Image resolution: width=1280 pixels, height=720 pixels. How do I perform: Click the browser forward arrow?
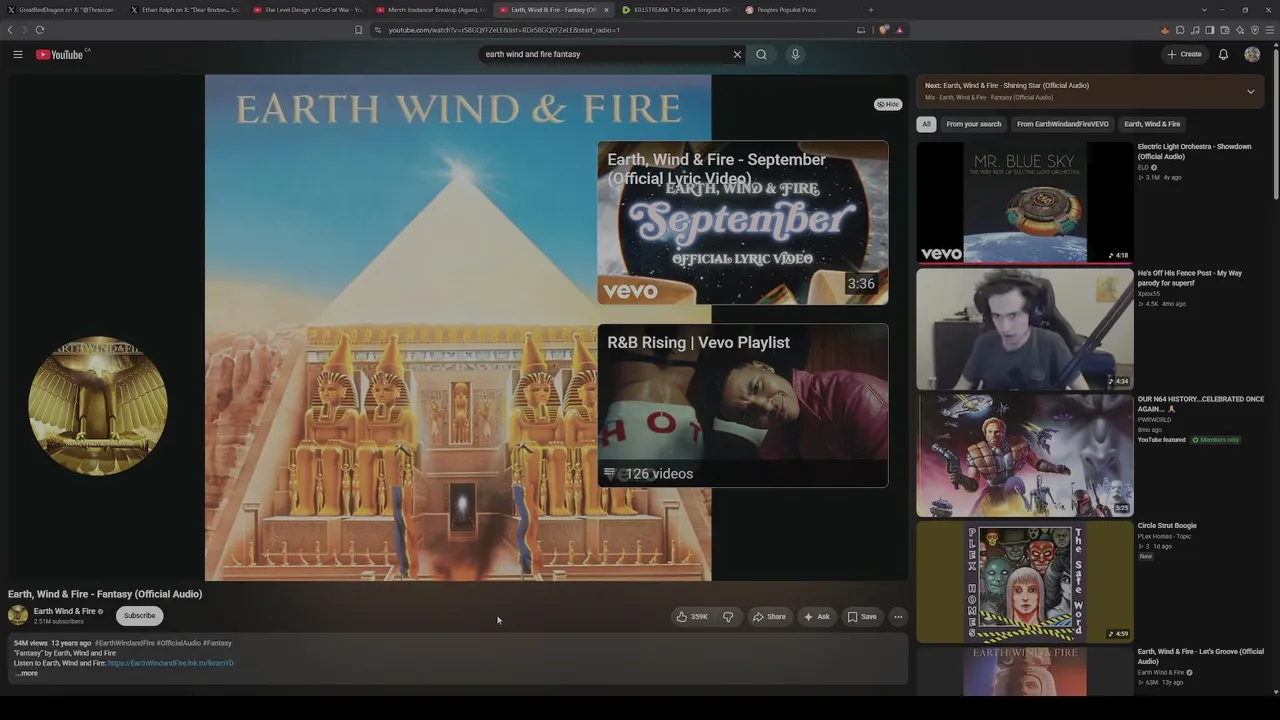pos(25,30)
